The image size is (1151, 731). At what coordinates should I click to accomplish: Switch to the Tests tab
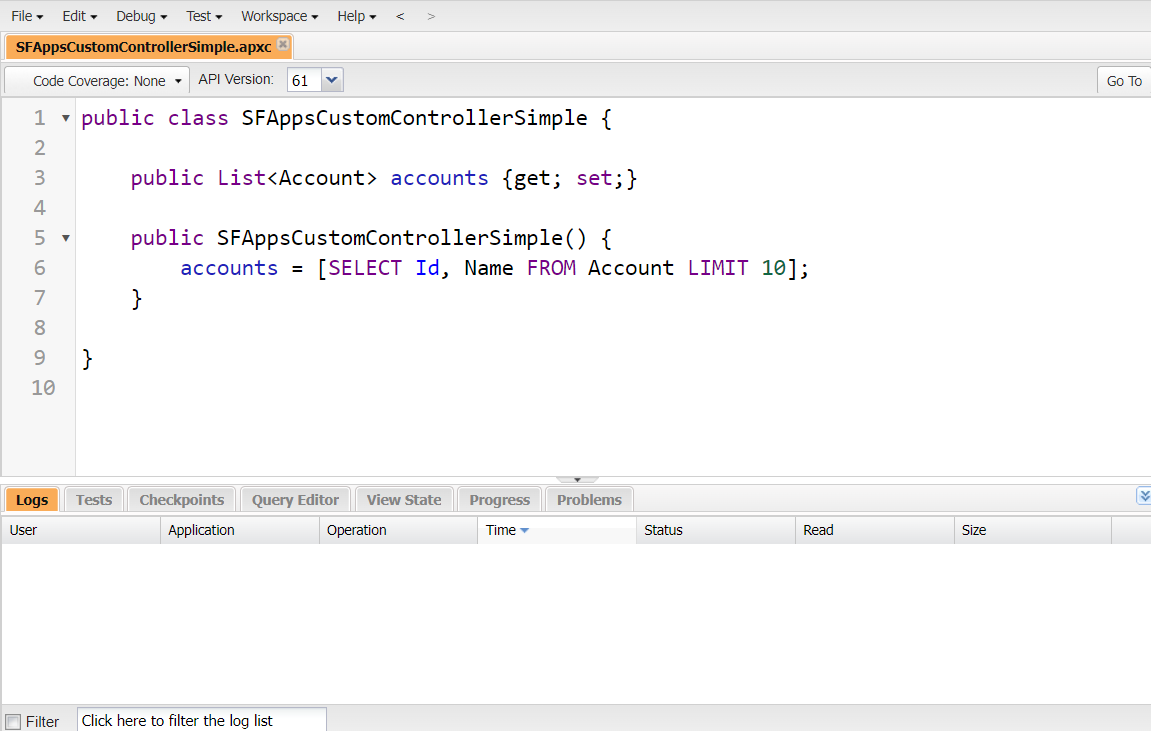tap(93, 499)
